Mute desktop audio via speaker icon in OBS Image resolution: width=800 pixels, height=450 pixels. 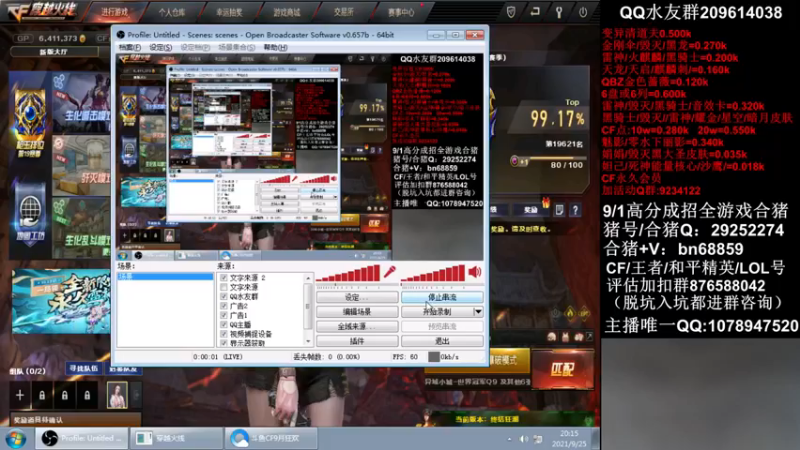click(x=474, y=272)
